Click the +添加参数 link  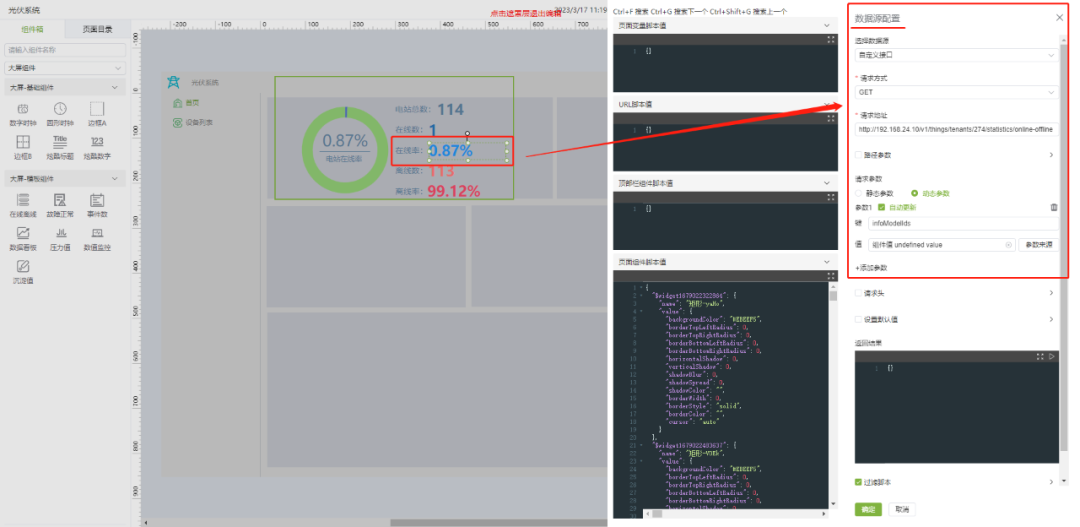coord(871,267)
